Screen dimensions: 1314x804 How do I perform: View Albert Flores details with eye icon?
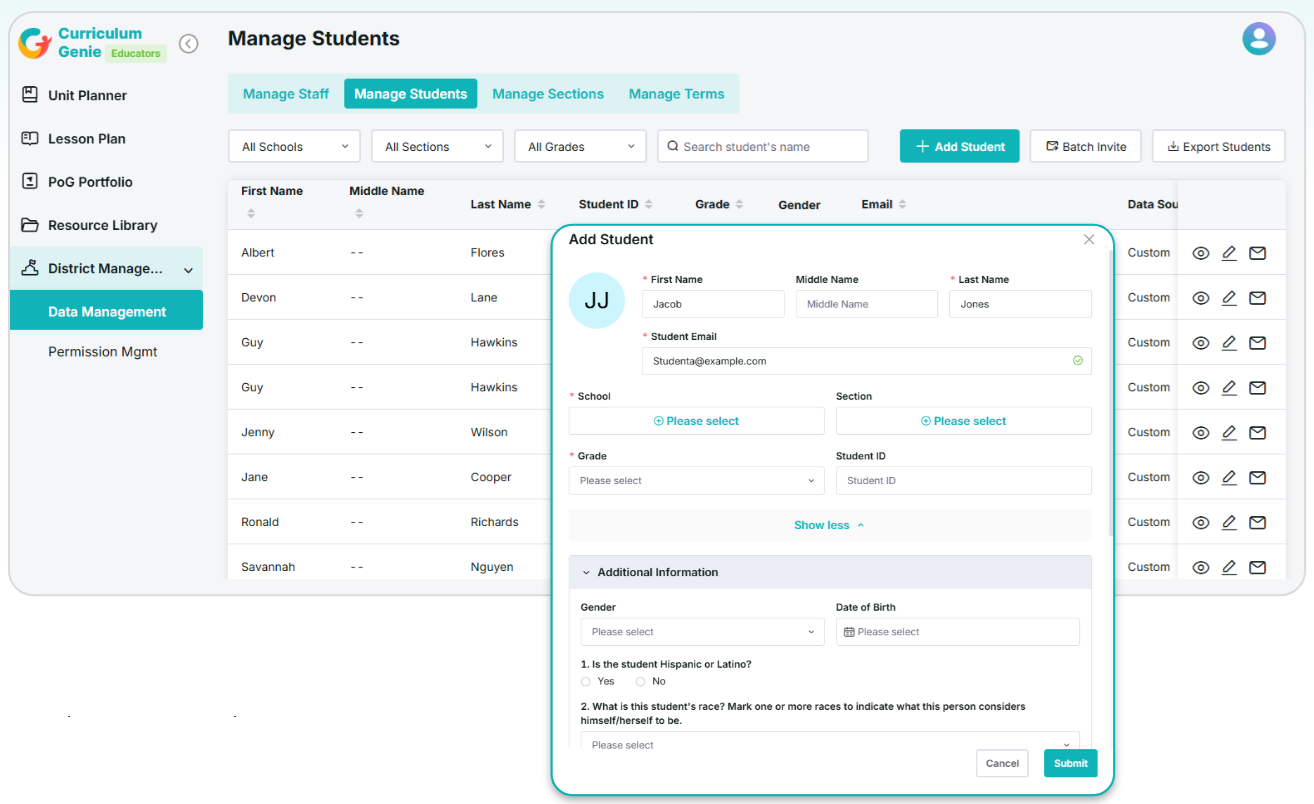point(1201,253)
